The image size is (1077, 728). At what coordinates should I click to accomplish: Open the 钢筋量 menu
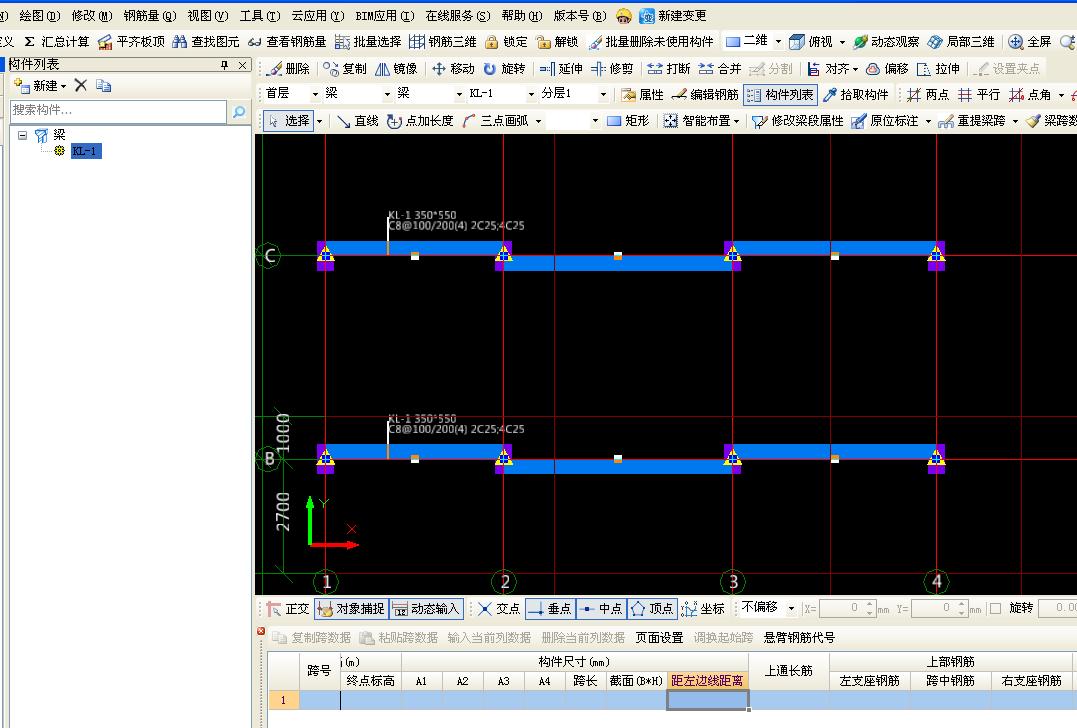149,16
